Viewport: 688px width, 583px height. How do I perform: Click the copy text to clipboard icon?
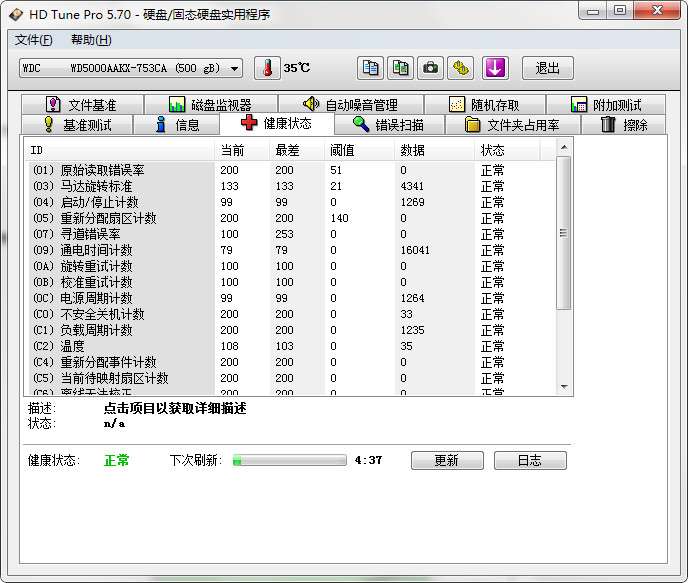click(x=371, y=68)
